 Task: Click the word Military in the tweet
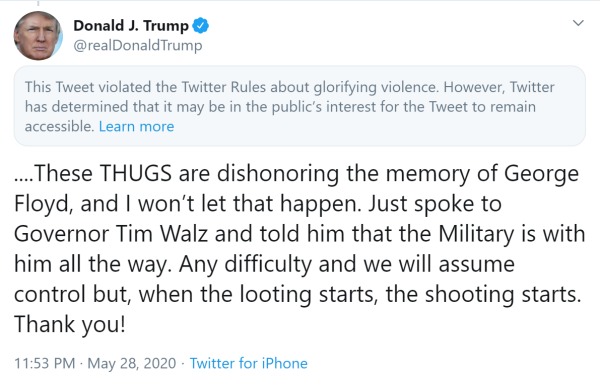click(x=476, y=234)
